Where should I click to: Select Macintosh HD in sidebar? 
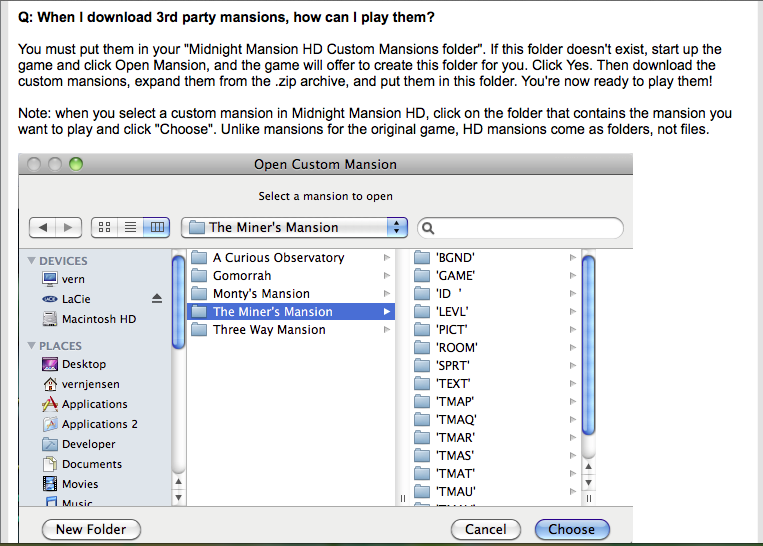[98, 319]
